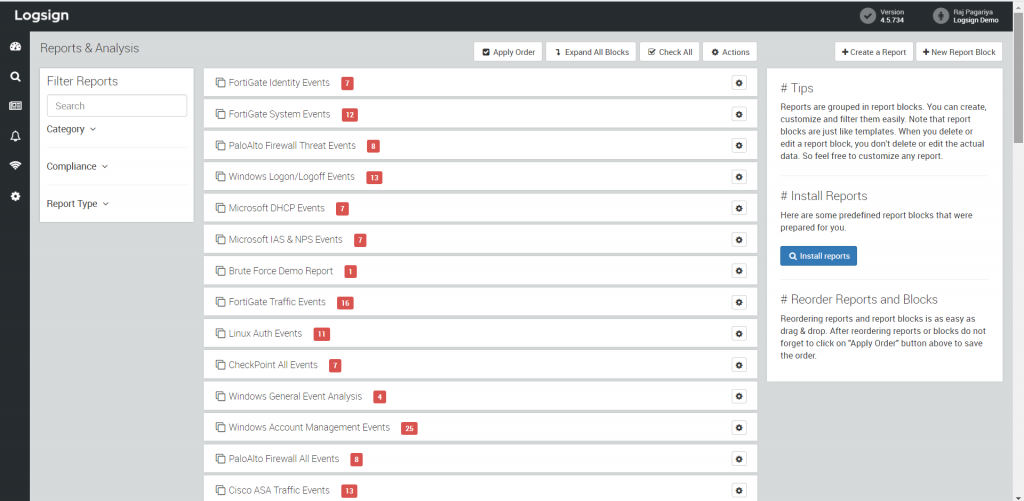The height and width of the screenshot is (501, 1024).
Task: Click Microsoft IAS & NPS Events title
Action: coord(285,240)
